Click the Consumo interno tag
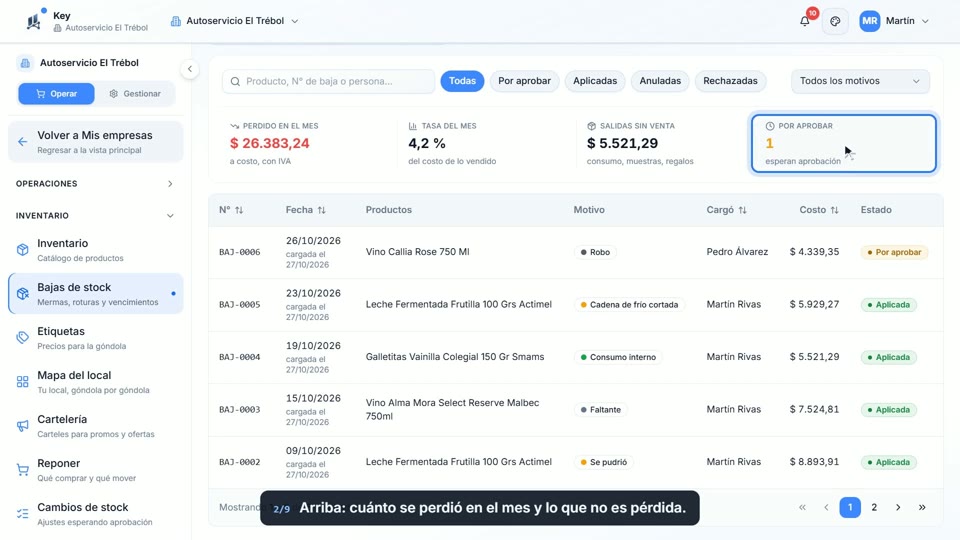This screenshot has height=540, width=960. pyautogui.click(x=618, y=358)
